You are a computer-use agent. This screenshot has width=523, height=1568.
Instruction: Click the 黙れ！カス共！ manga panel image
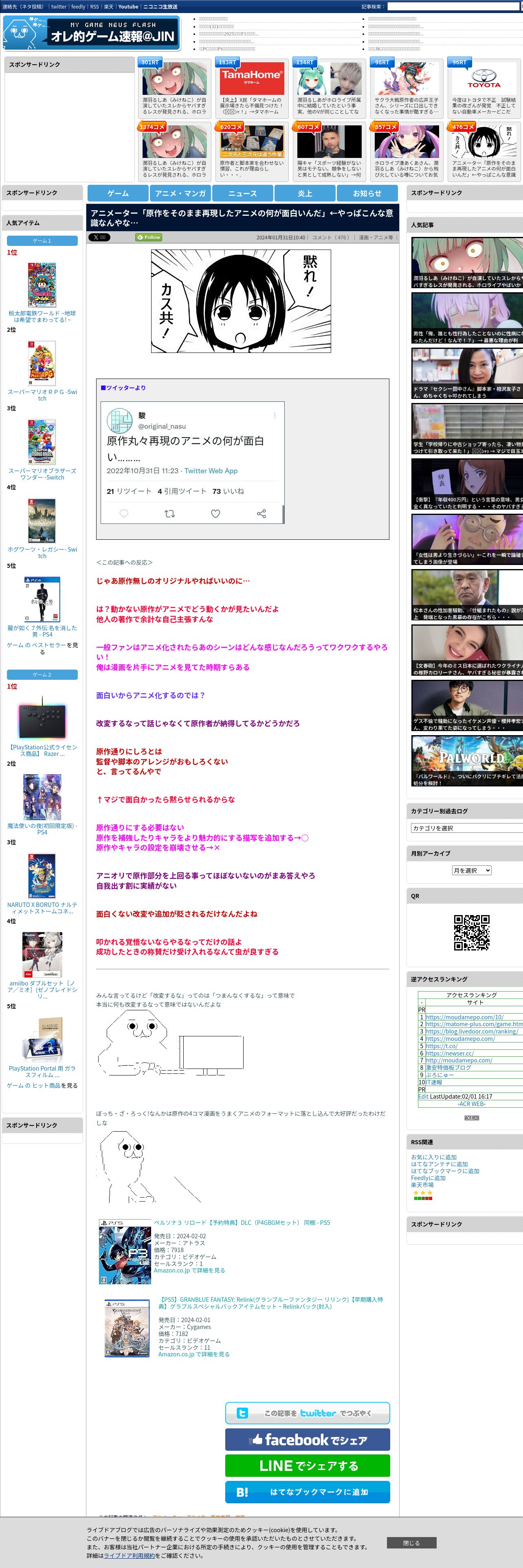pyautogui.click(x=241, y=301)
